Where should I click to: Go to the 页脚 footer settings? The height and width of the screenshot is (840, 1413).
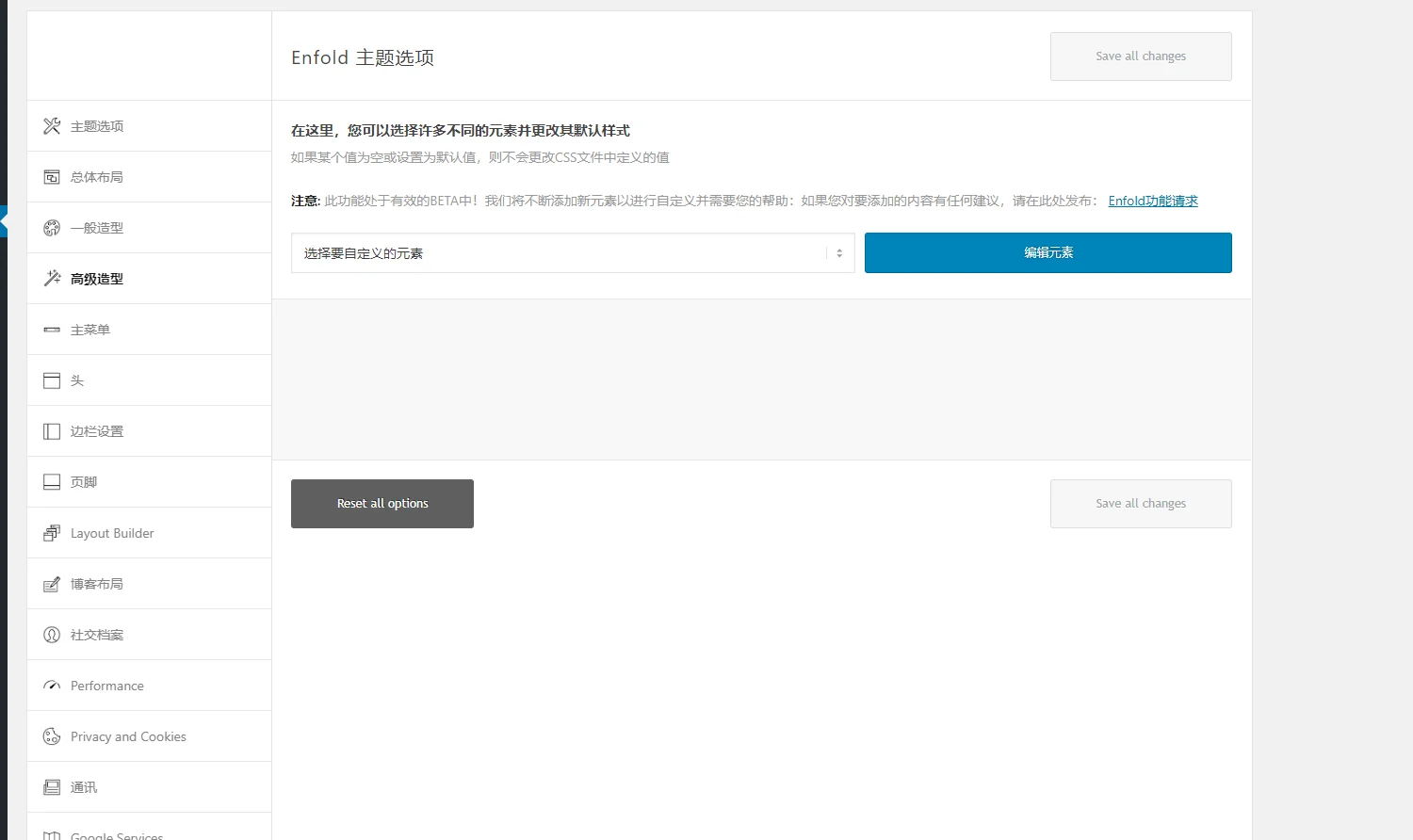pos(149,482)
